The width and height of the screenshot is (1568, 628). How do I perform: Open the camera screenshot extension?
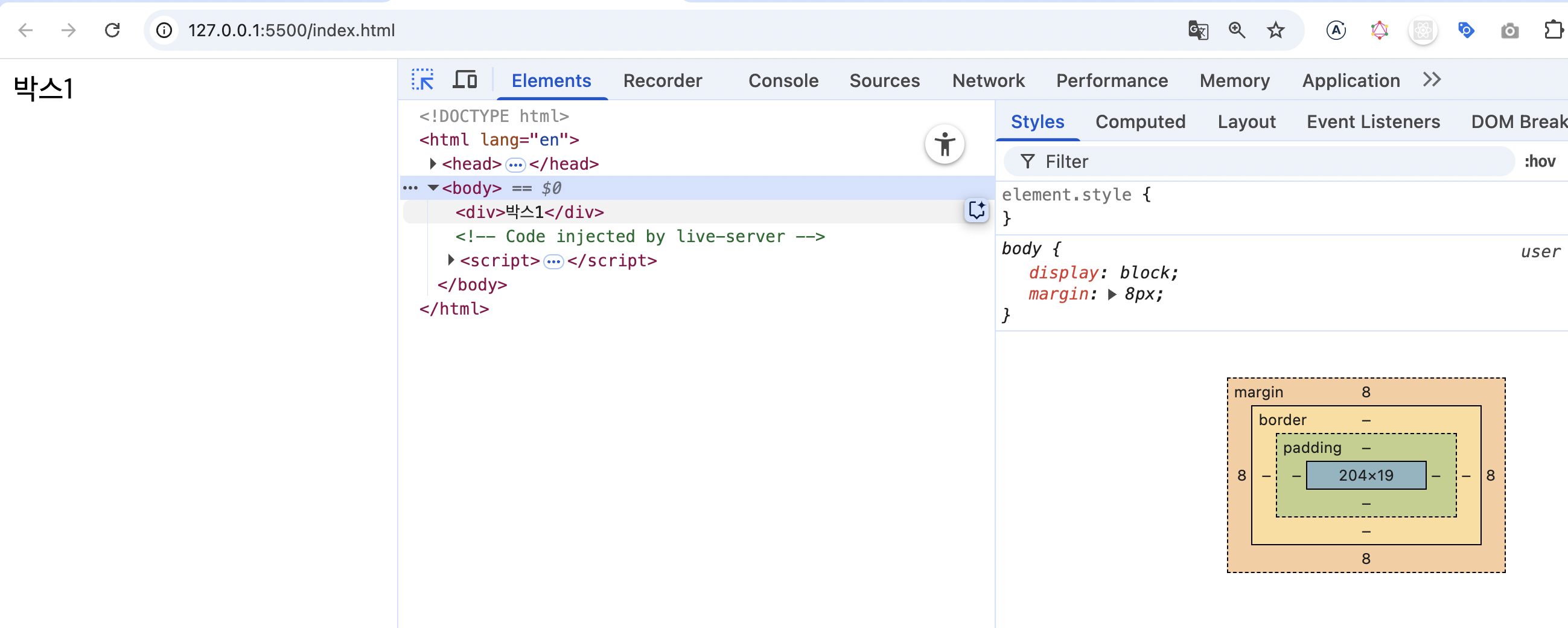[1509, 30]
